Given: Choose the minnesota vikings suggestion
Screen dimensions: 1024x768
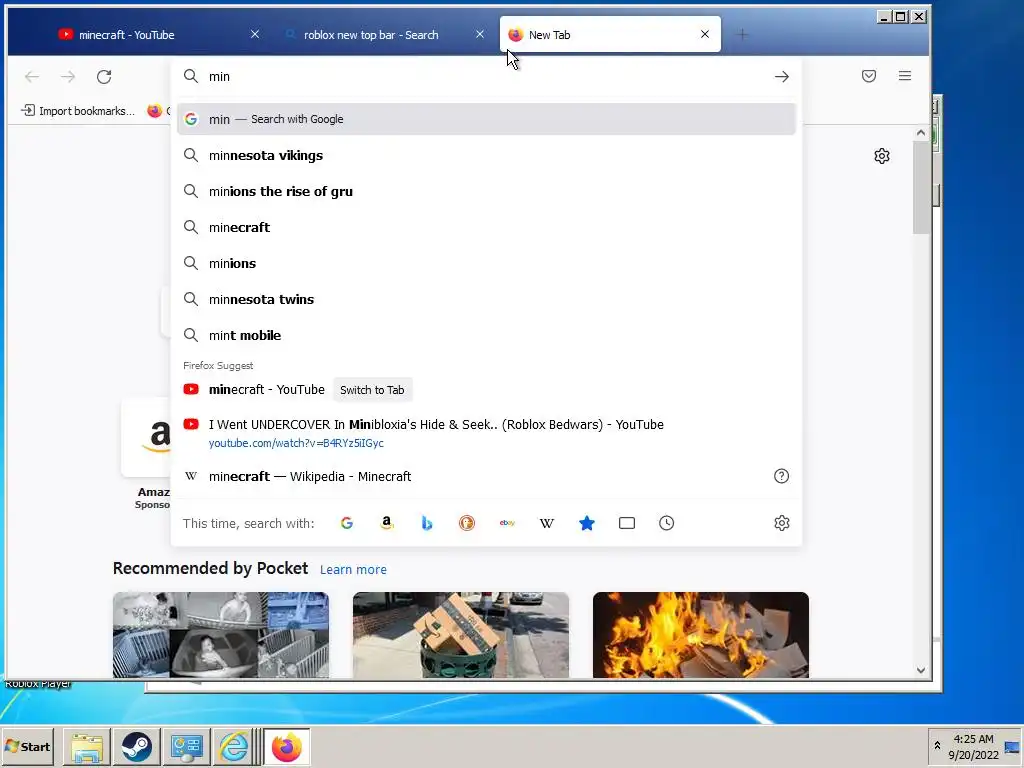Looking at the screenshot, I should pos(487,155).
